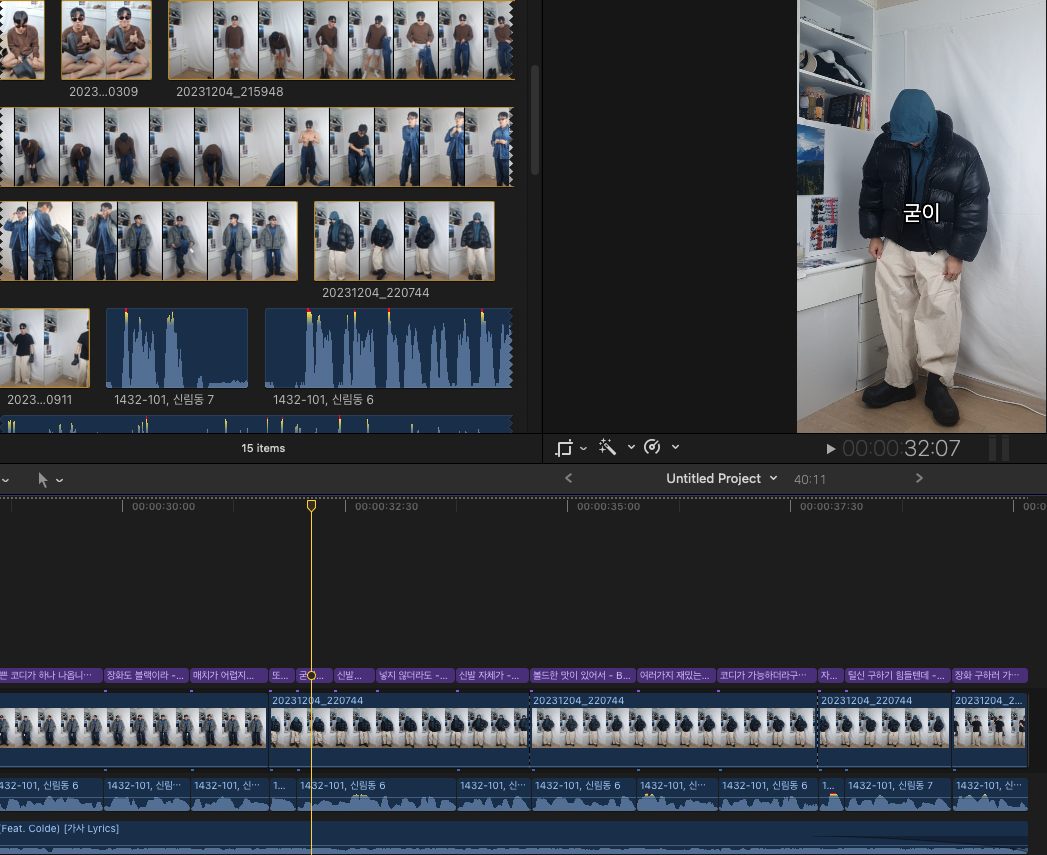Click the viewer timecode 00:00:32:07
The width and height of the screenshot is (1047, 855).
(901, 448)
